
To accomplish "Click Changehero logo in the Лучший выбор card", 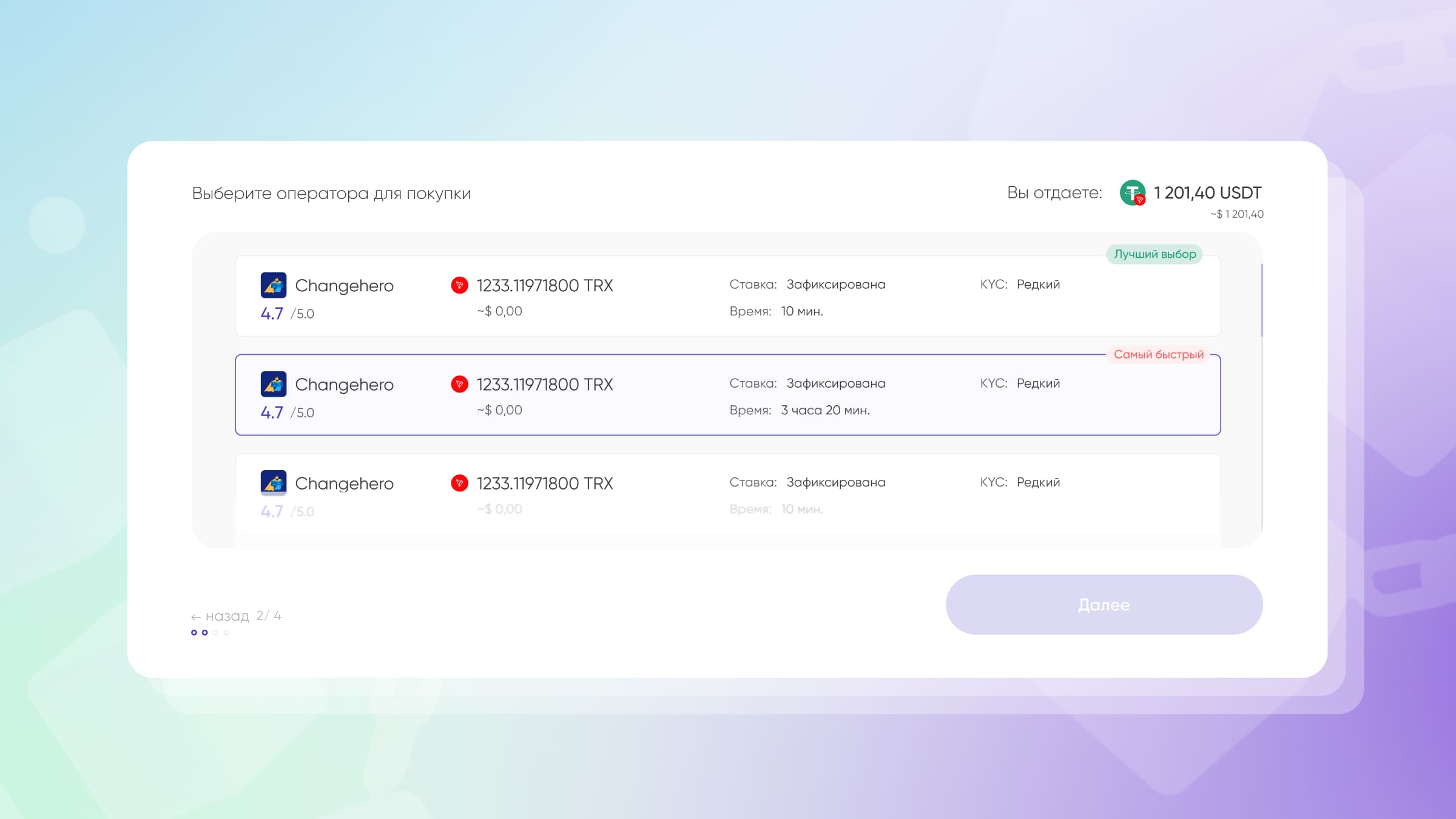I will point(274,285).
